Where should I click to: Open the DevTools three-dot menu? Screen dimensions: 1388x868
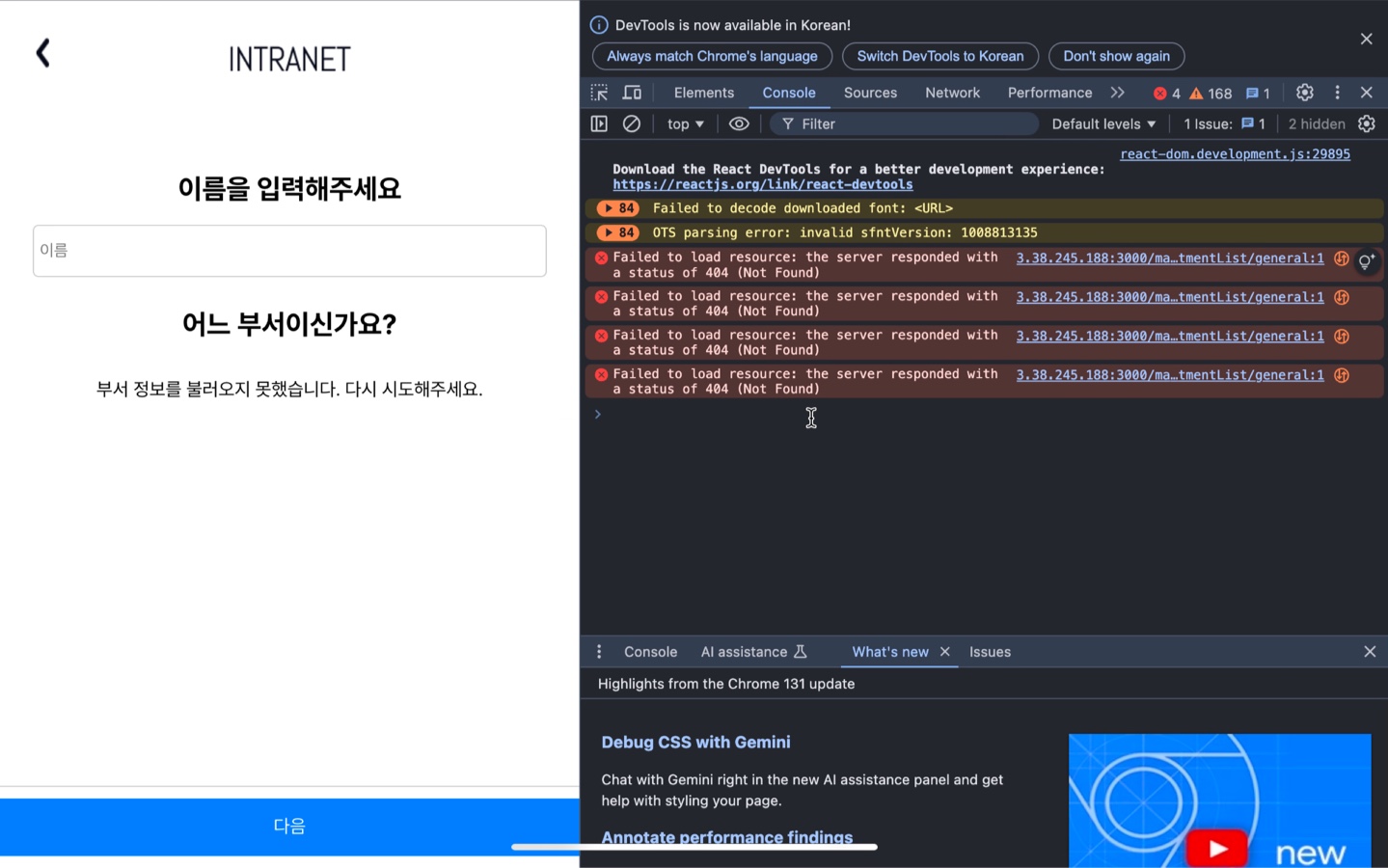(x=1337, y=93)
